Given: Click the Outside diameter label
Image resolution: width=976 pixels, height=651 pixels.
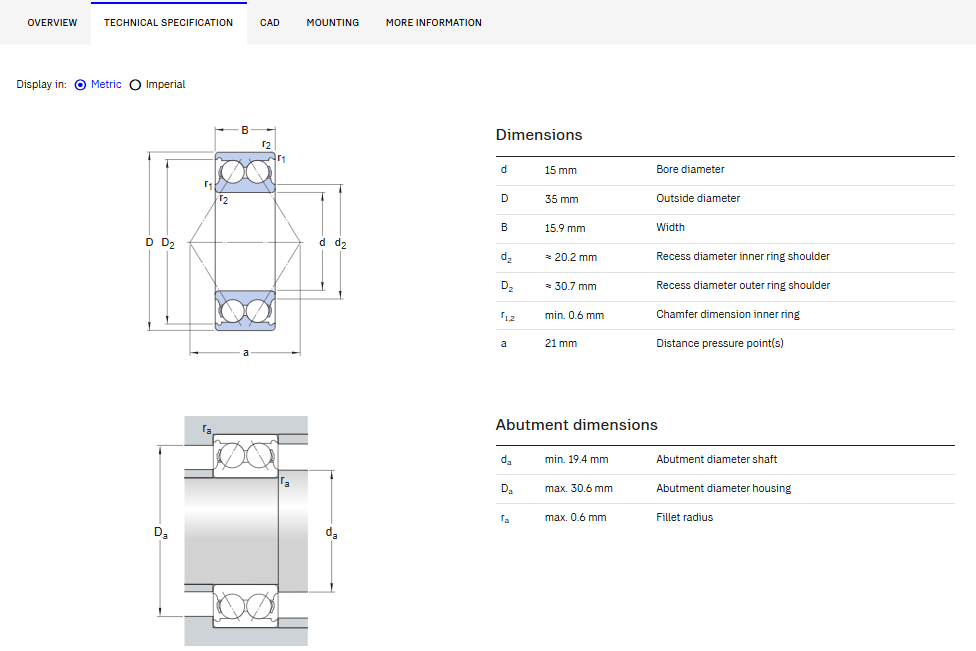Looking at the screenshot, I should pyautogui.click(x=698, y=199).
